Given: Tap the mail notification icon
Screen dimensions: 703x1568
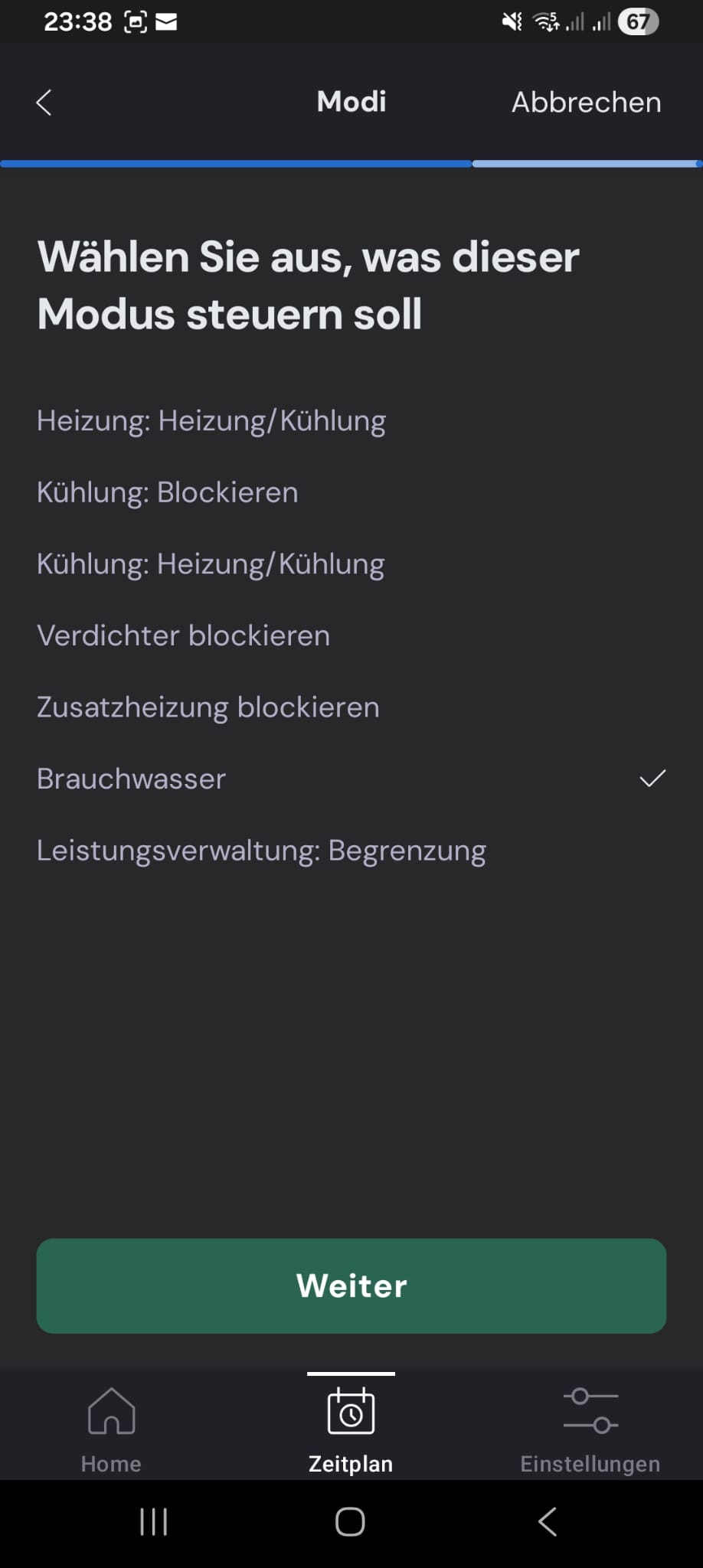Looking at the screenshot, I should coord(166,22).
